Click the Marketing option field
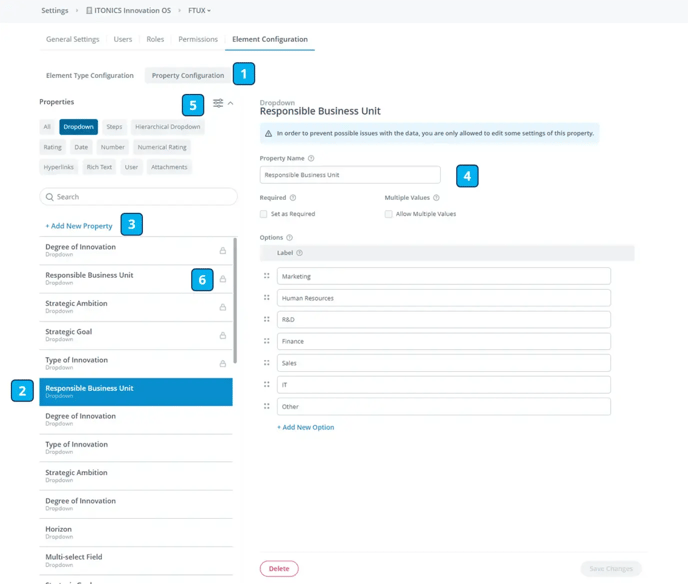The height and width of the screenshot is (584, 688). click(x=444, y=276)
